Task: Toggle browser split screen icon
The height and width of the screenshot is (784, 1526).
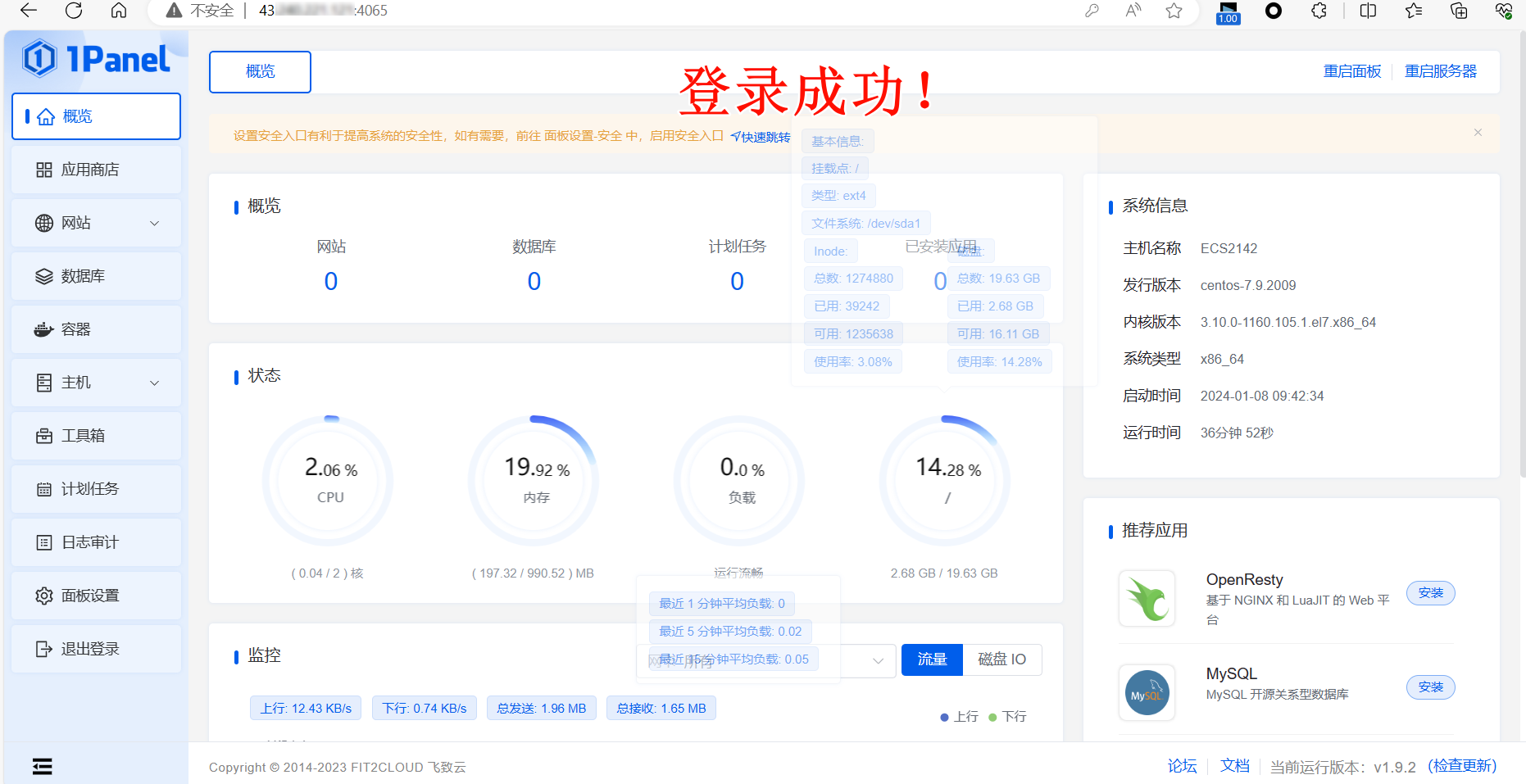Action: tap(1368, 11)
